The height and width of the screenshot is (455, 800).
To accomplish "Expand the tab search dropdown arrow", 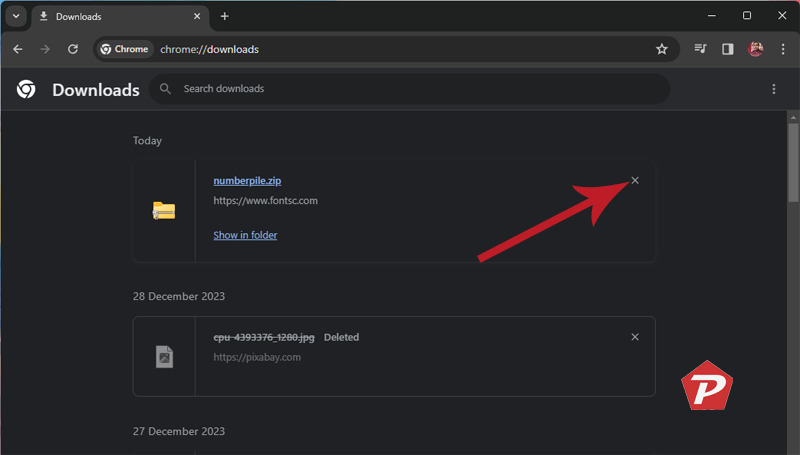I will click(17, 16).
